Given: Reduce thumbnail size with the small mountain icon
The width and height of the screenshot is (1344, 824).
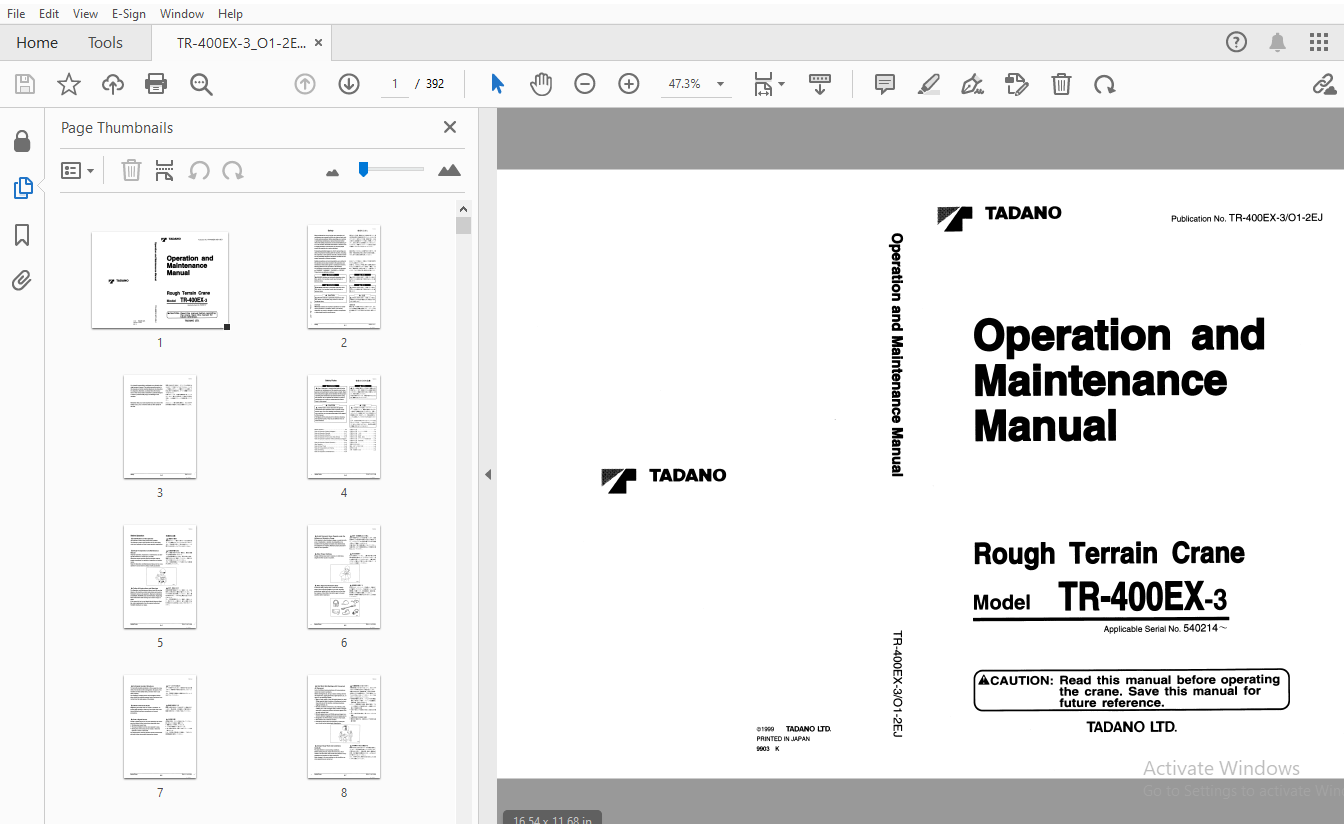Looking at the screenshot, I should coord(333,172).
